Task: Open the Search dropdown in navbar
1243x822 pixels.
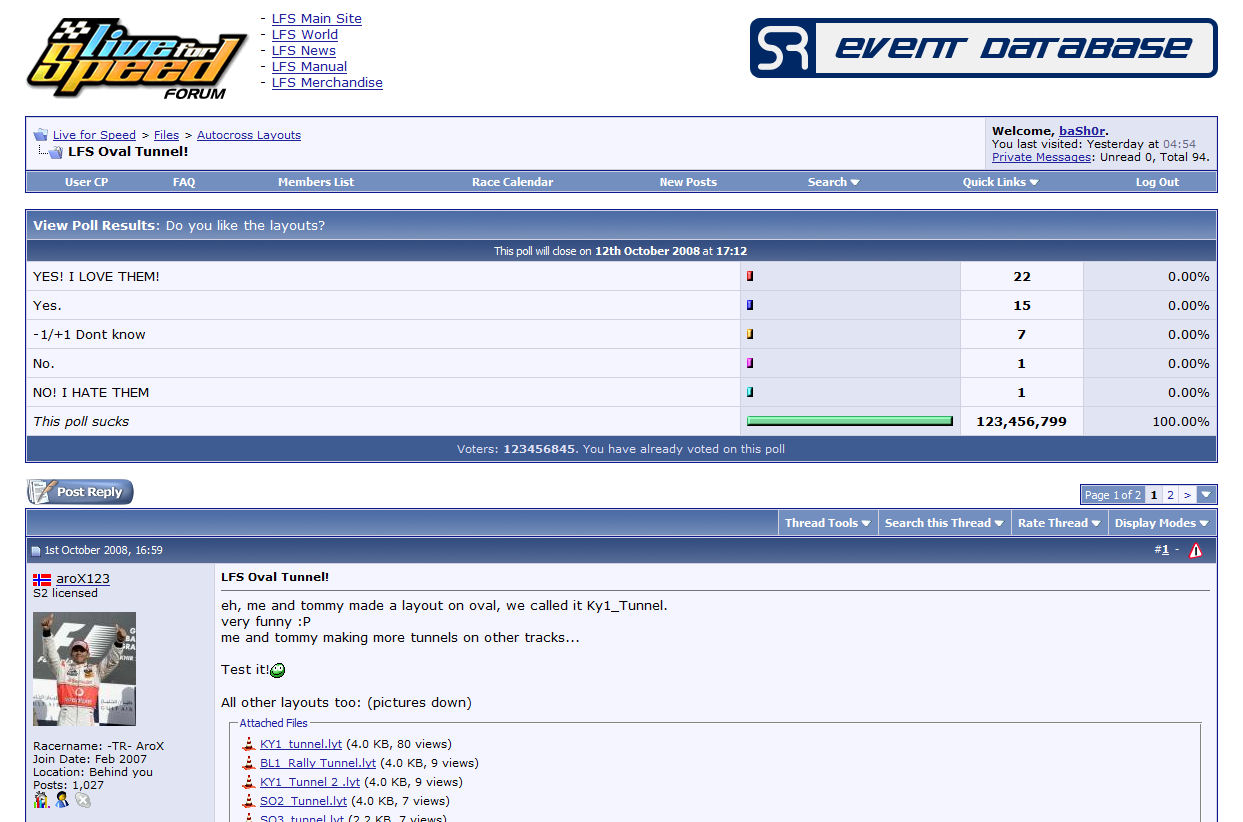Action: tap(834, 182)
